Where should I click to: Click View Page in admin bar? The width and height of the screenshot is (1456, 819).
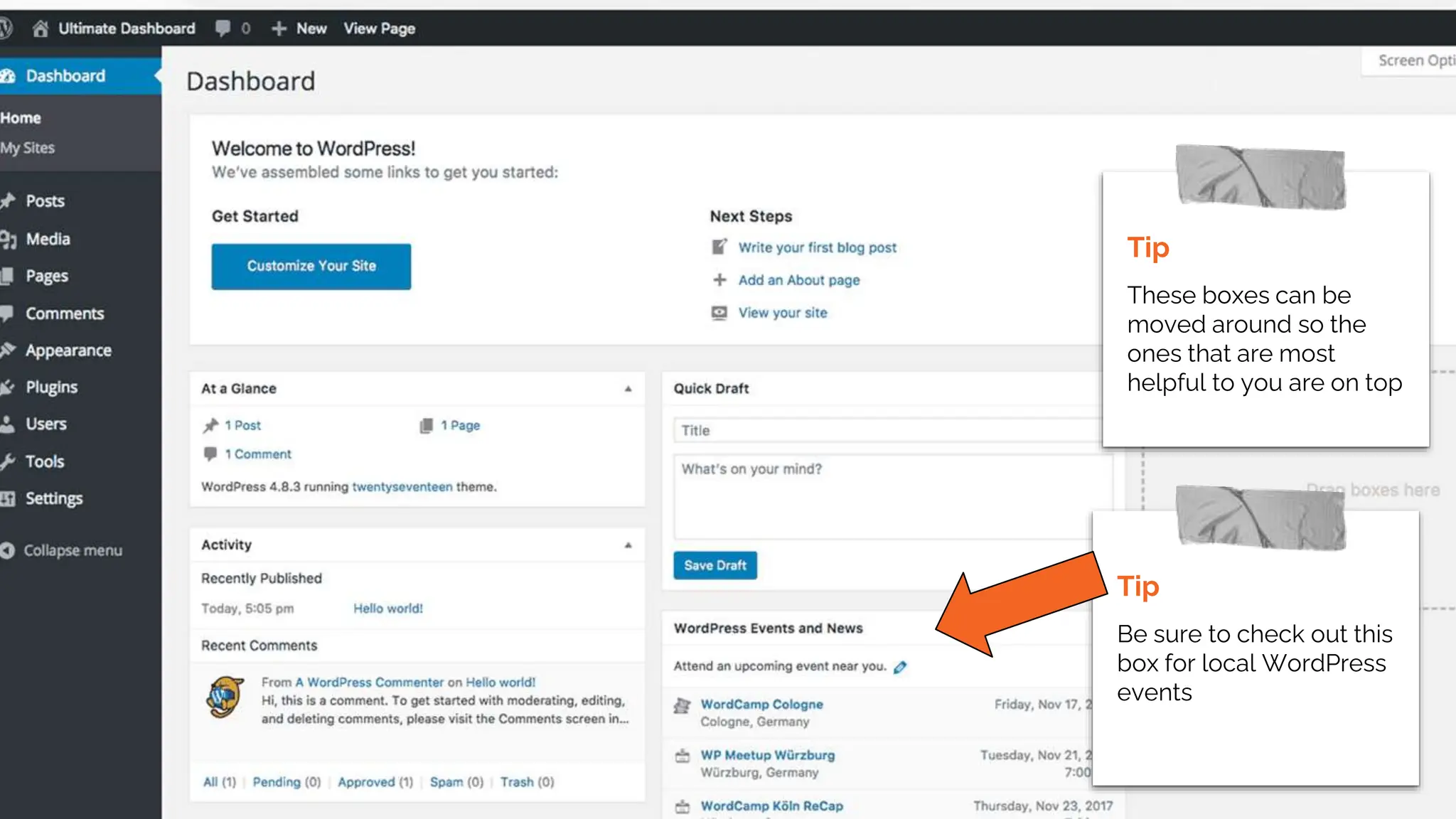coord(380,28)
